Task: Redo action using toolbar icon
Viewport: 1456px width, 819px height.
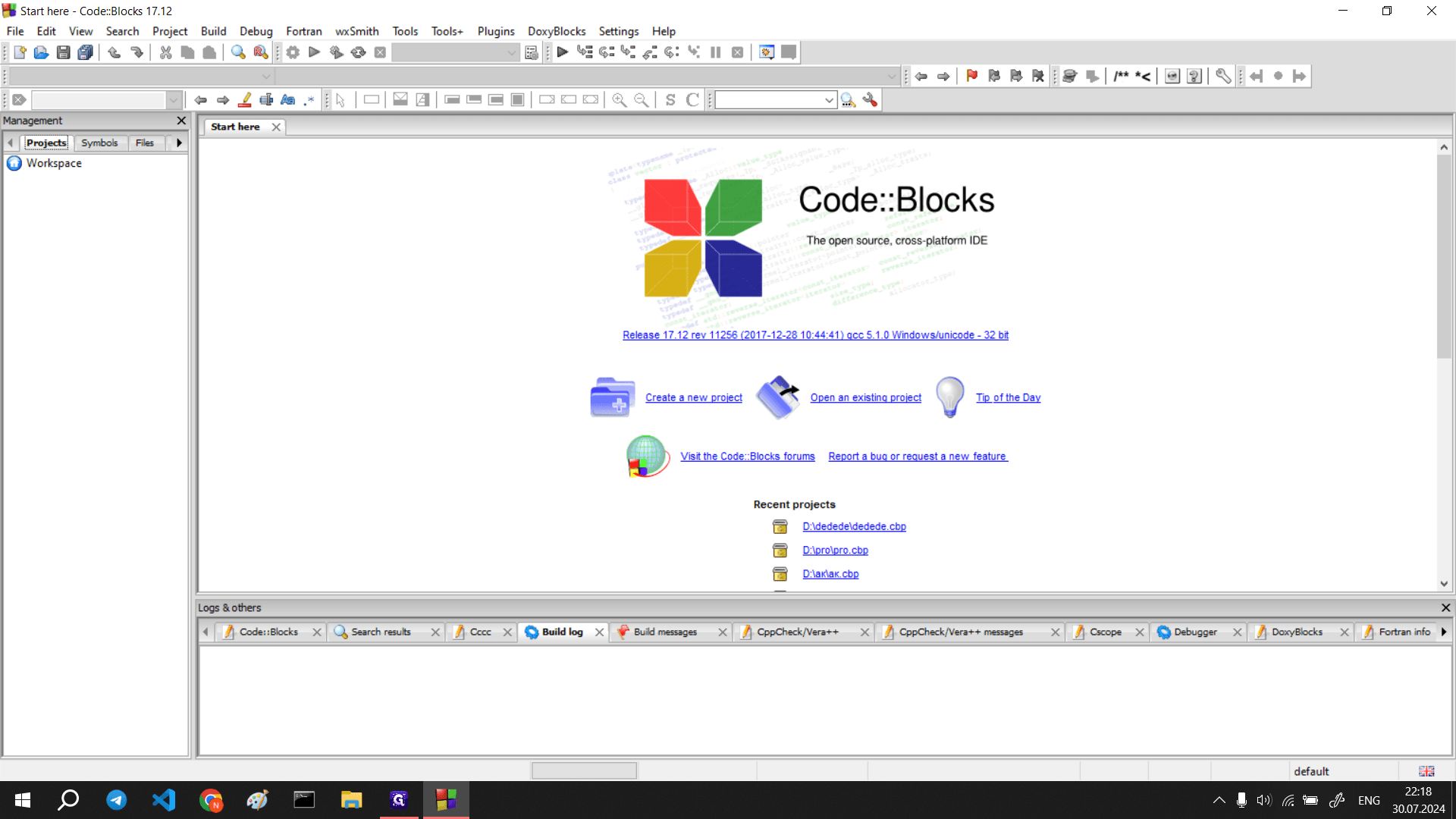Action: tap(136, 52)
